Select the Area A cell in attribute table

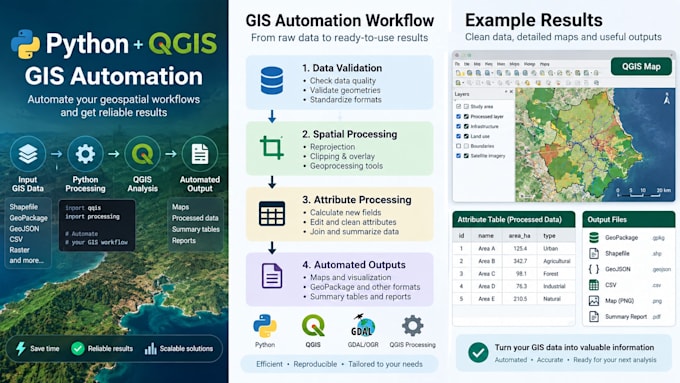487,249
